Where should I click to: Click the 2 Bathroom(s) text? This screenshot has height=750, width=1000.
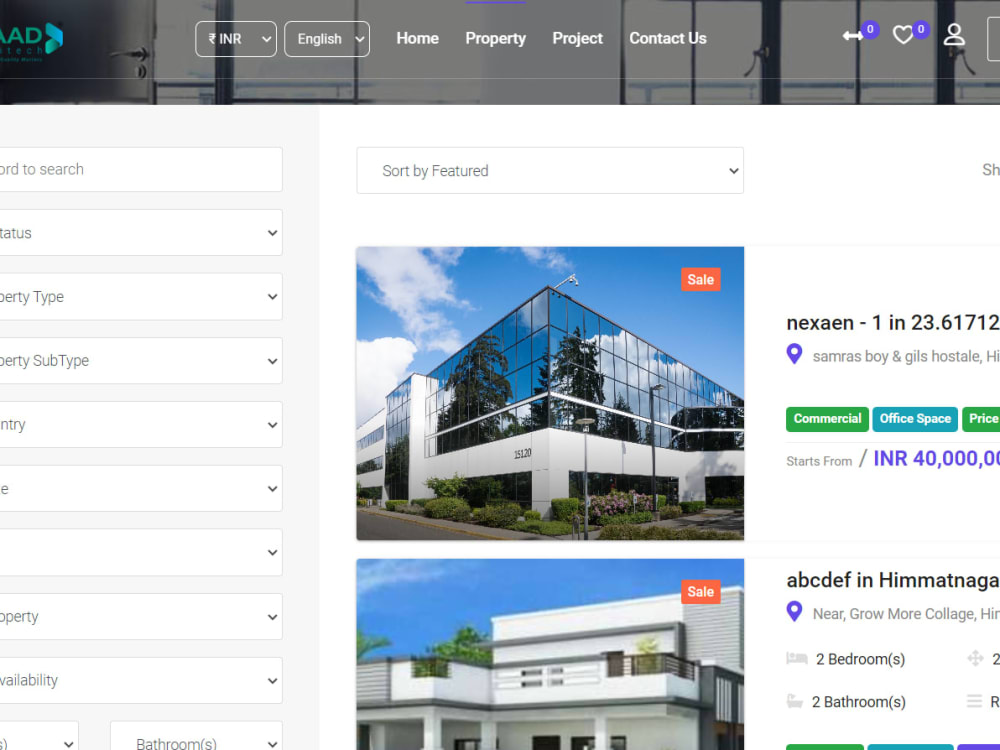click(x=858, y=702)
